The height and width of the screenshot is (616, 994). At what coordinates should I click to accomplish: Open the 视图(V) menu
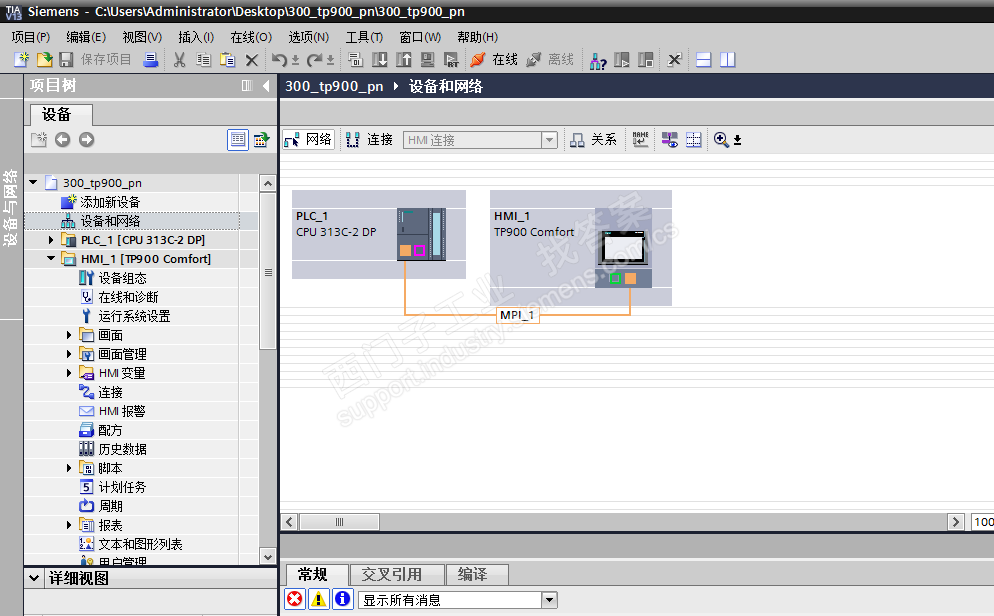tap(142, 37)
